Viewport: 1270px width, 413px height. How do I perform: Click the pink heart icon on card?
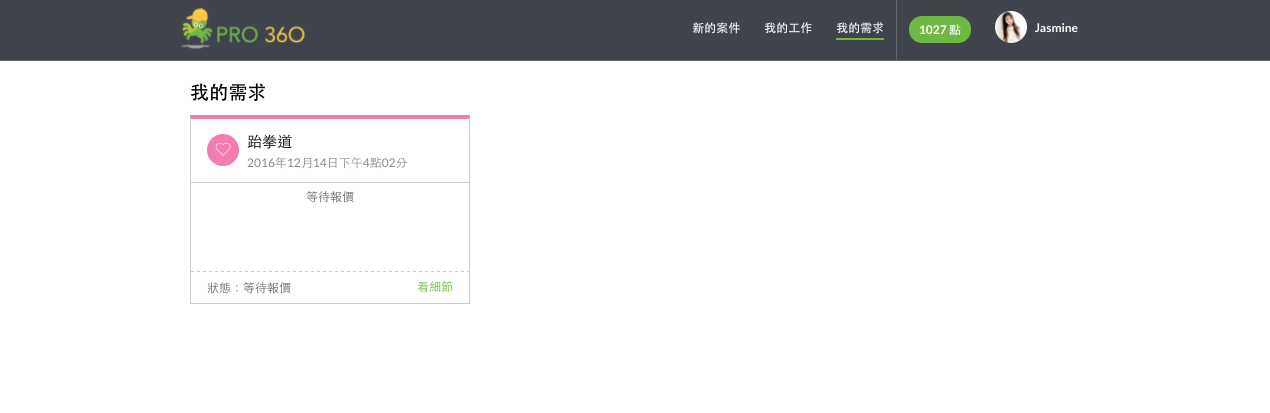(x=223, y=150)
